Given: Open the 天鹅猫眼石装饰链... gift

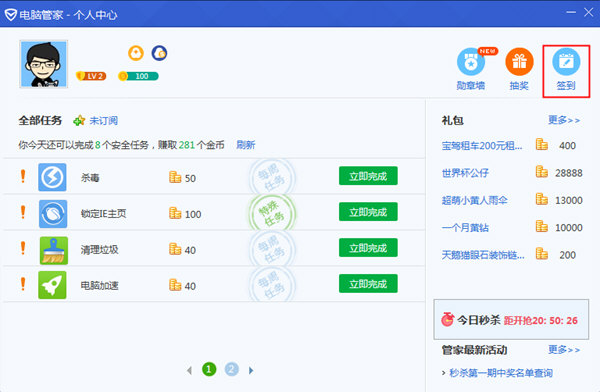Looking at the screenshot, I should pos(483,255).
